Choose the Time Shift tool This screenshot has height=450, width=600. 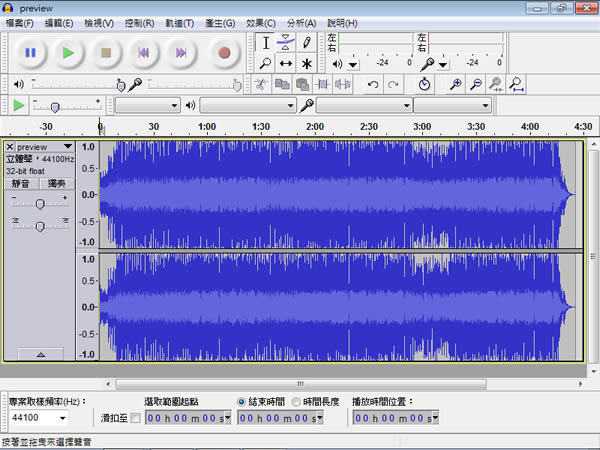coord(286,63)
